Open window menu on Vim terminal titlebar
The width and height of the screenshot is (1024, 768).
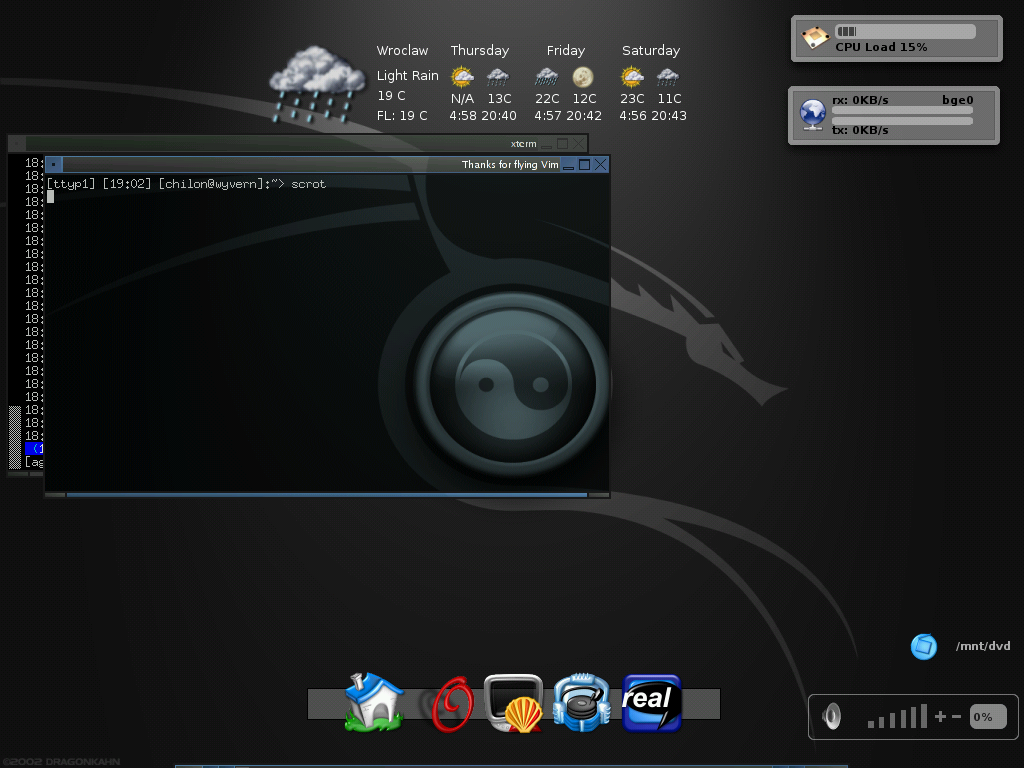tap(54, 165)
